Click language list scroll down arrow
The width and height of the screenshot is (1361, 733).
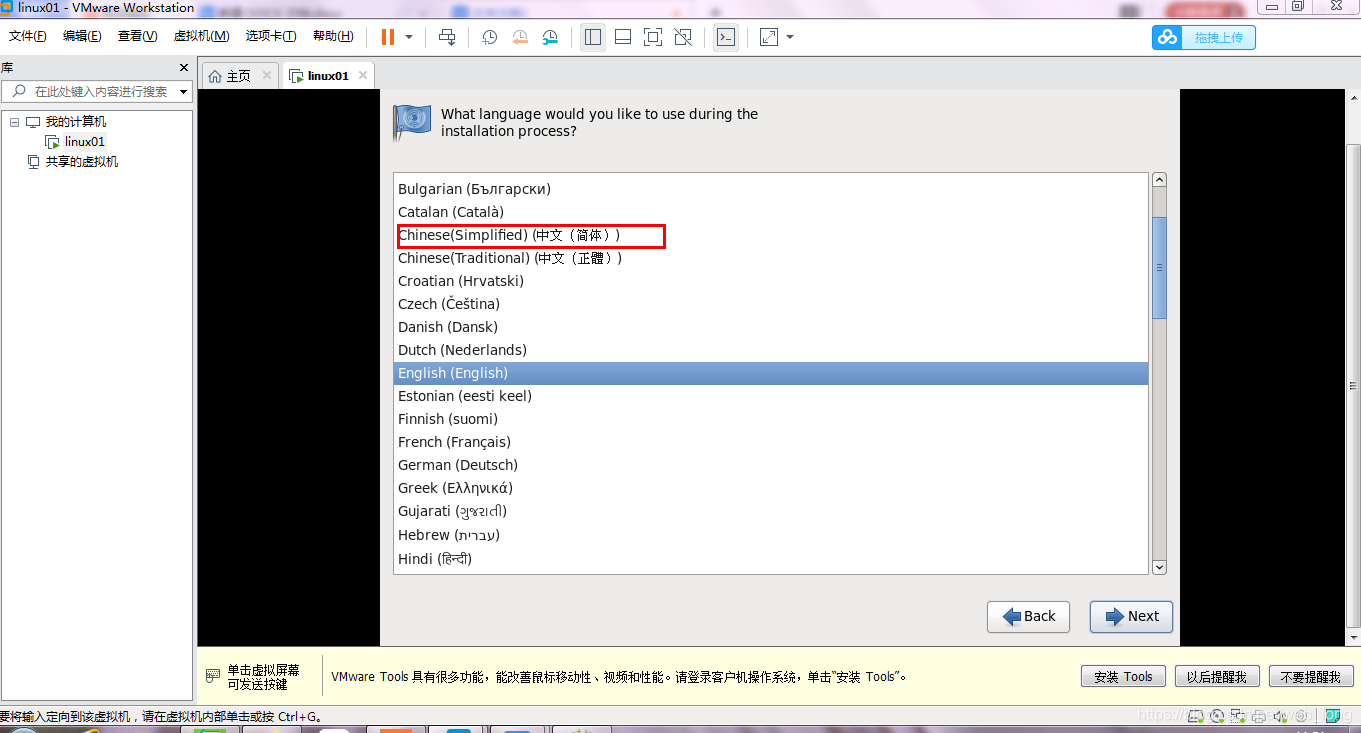click(1160, 567)
